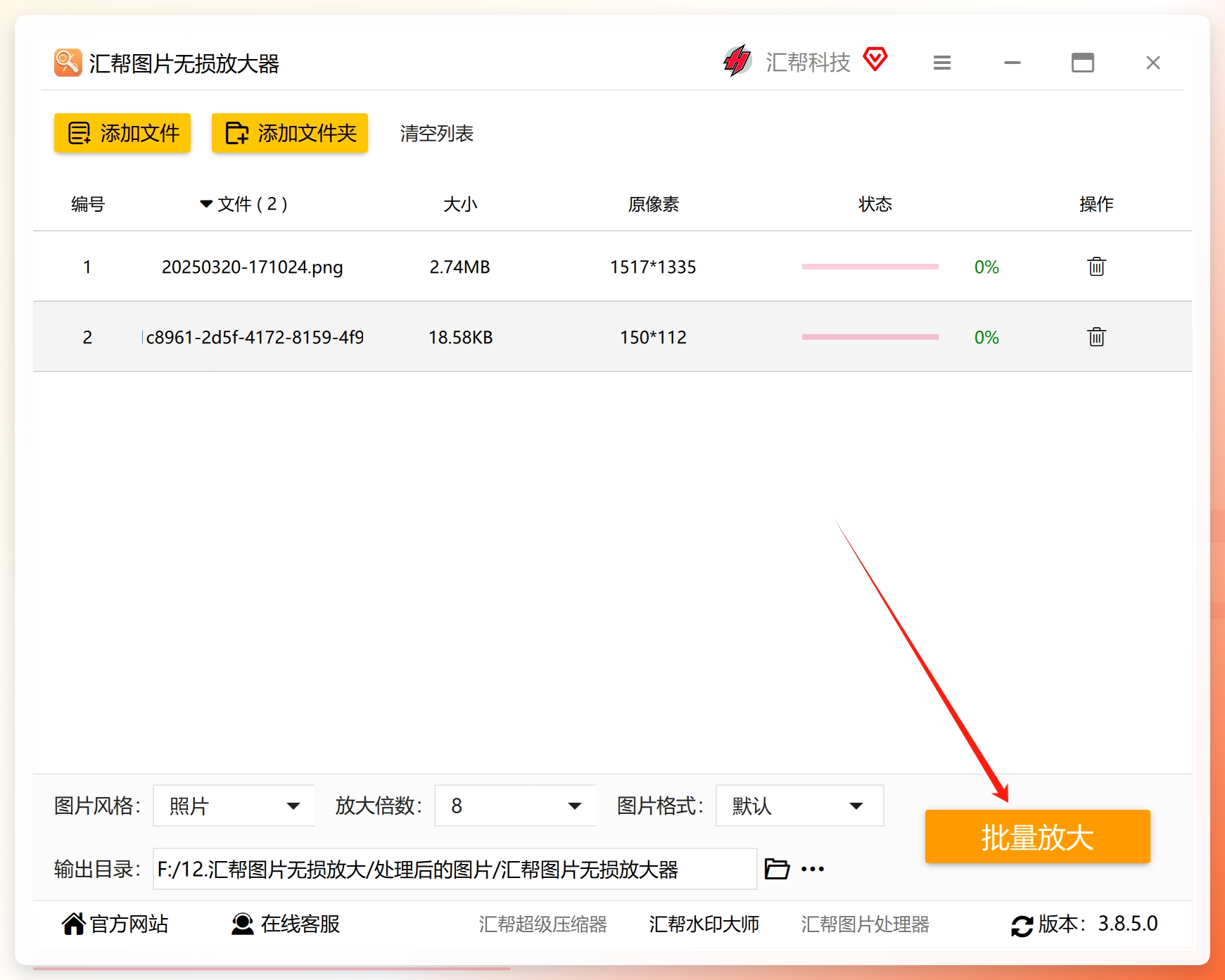Click the 状态 column header
Image resolution: width=1225 pixels, height=980 pixels.
click(x=875, y=204)
